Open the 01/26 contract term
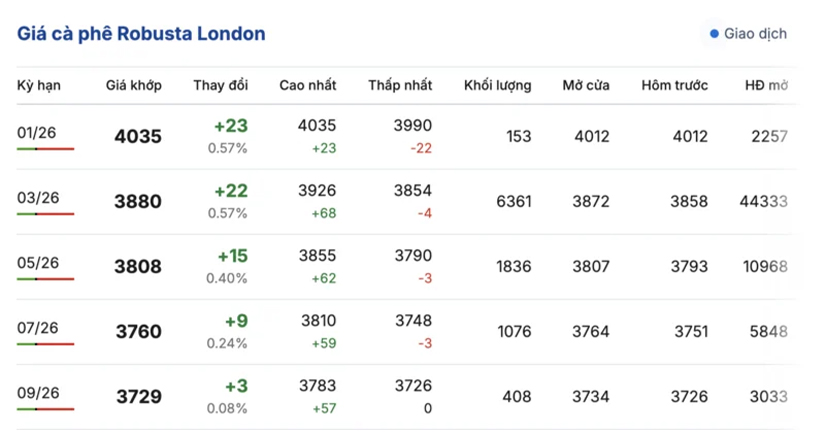 [38, 131]
